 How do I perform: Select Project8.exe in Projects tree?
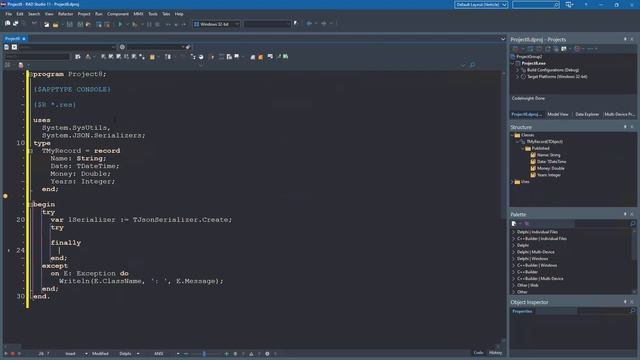(x=533, y=63)
